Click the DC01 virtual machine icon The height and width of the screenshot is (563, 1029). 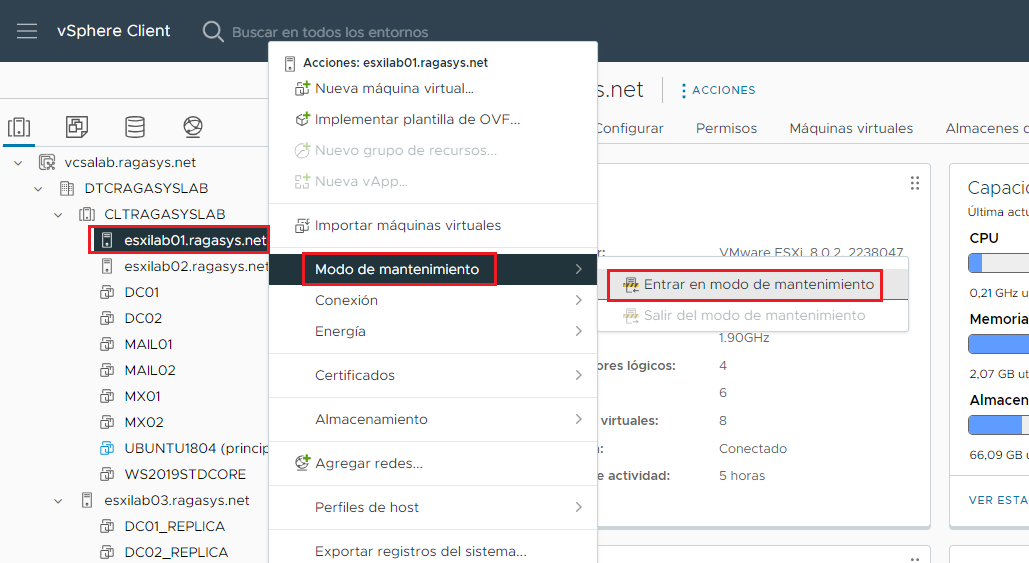coord(106,293)
